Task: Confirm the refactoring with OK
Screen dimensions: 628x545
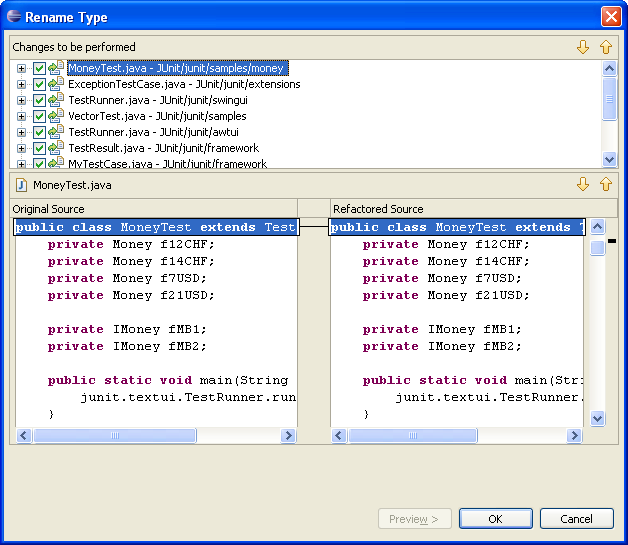Action: click(495, 519)
